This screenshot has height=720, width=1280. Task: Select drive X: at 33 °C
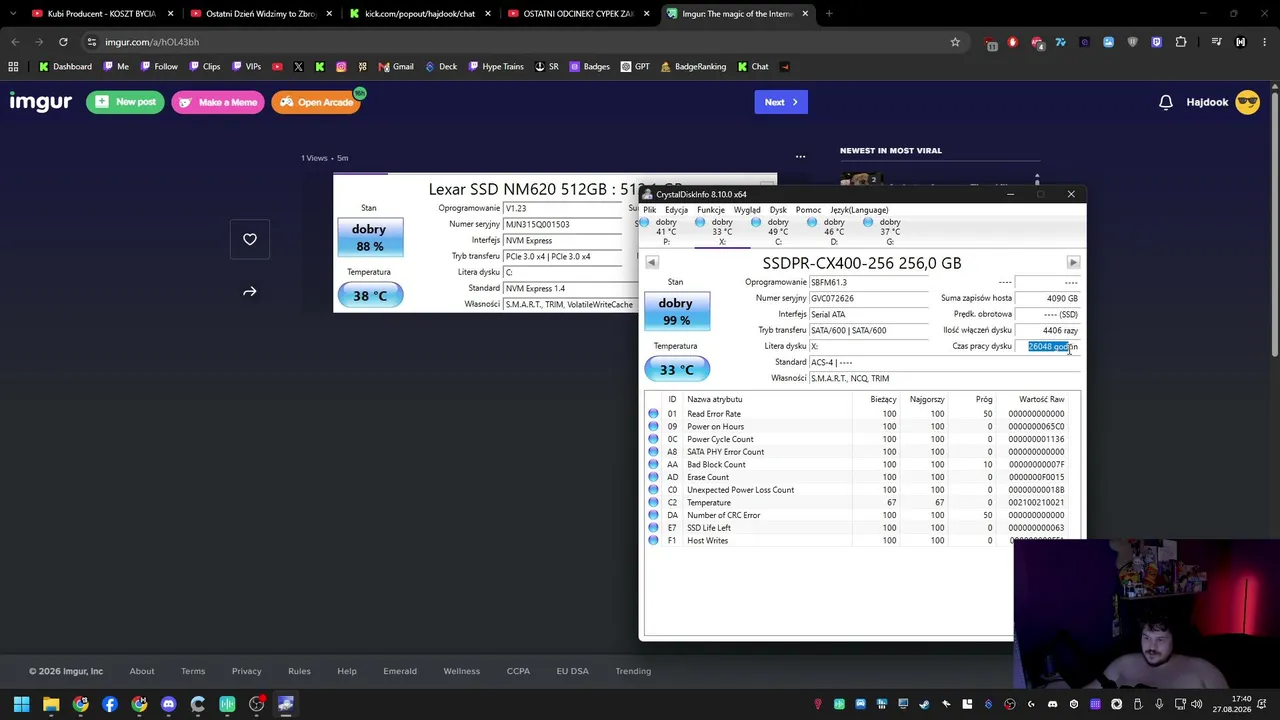coord(722,231)
